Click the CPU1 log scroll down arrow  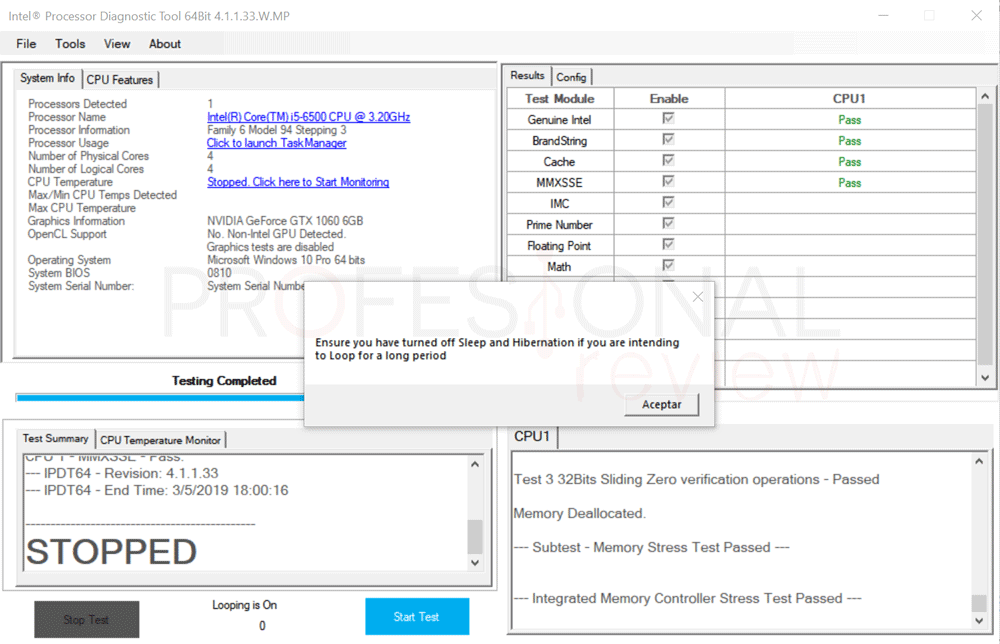[979, 620]
